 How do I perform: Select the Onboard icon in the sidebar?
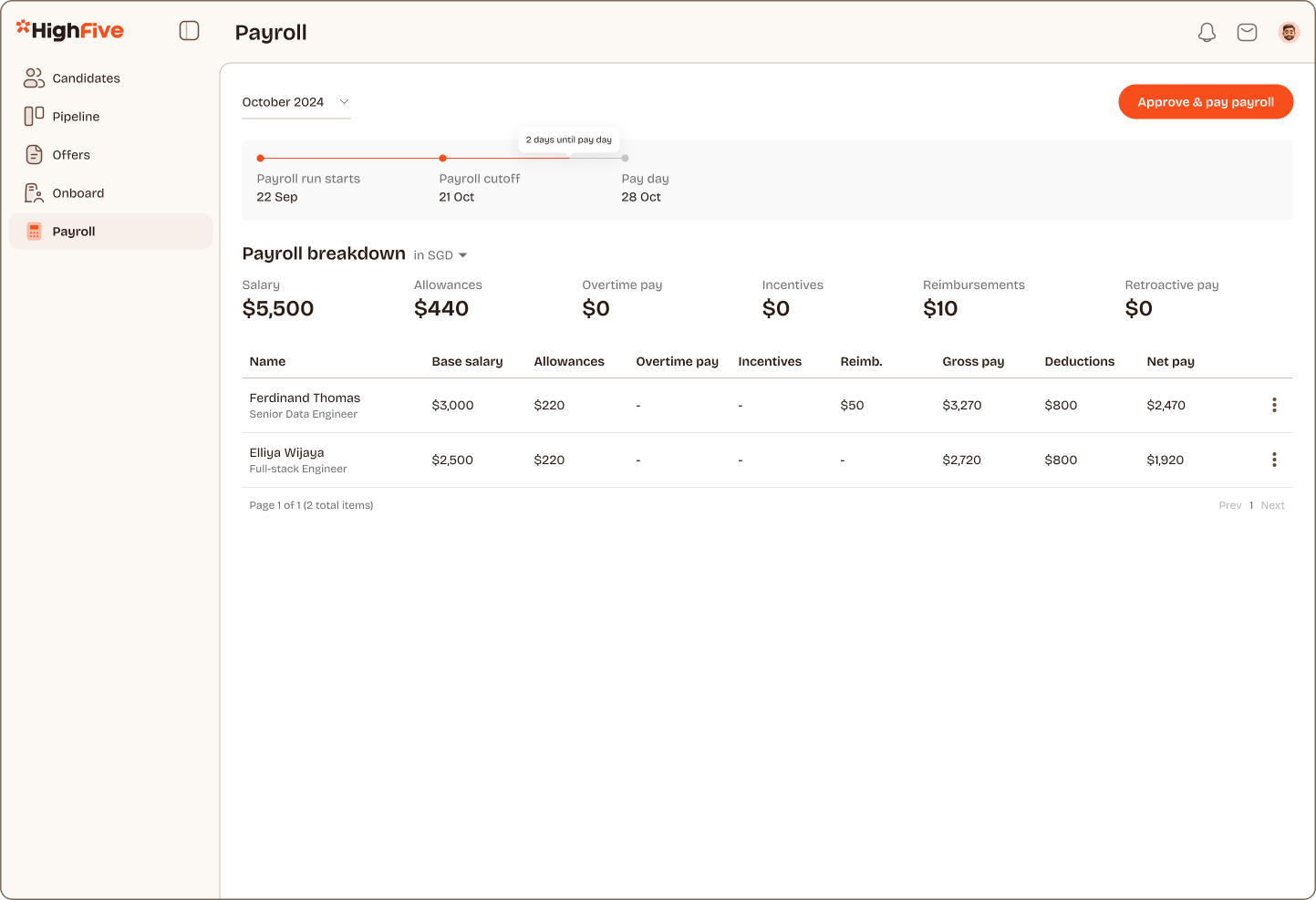coord(34,192)
